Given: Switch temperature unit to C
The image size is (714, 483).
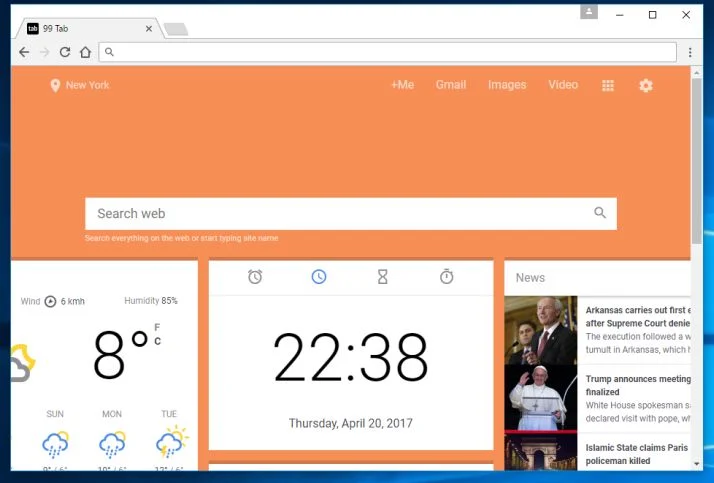Looking at the screenshot, I should coord(157,341).
